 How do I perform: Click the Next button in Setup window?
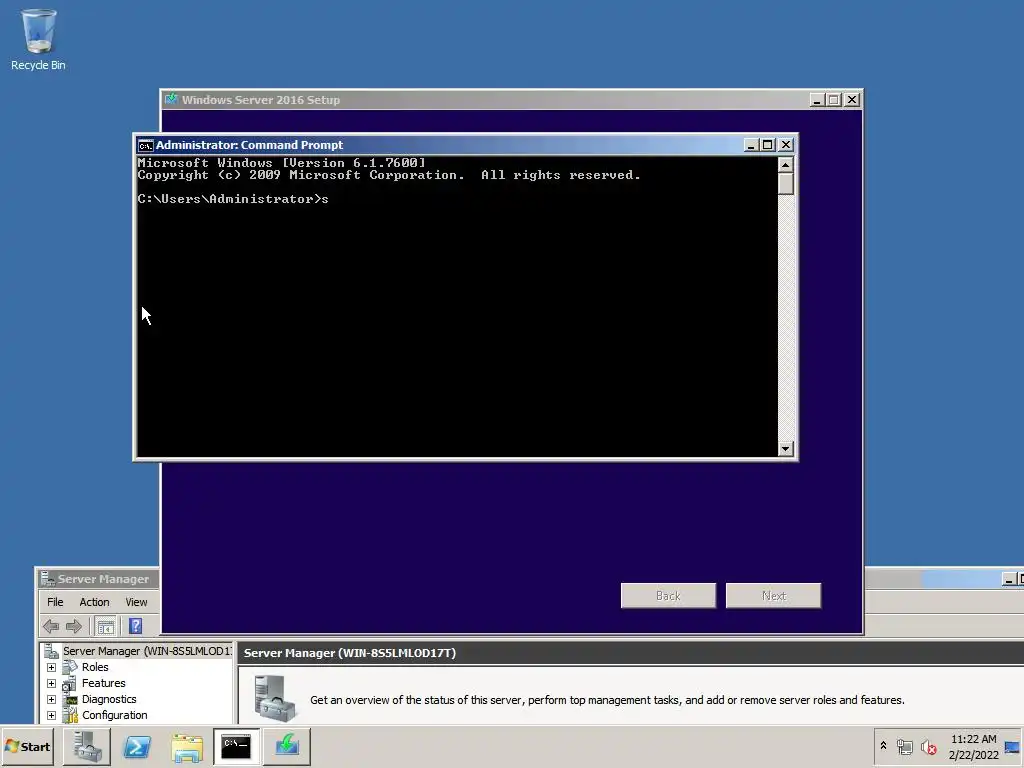tap(773, 596)
